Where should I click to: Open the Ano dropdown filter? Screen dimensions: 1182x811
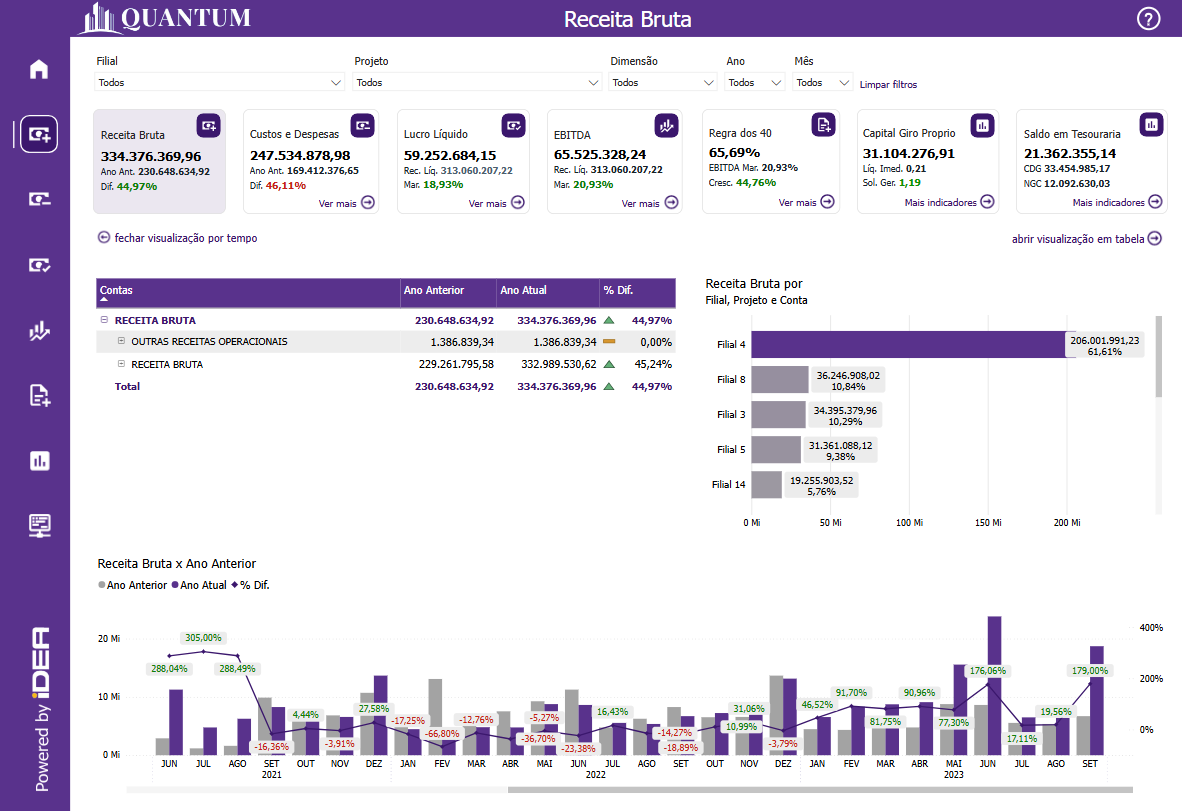coord(755,83)
